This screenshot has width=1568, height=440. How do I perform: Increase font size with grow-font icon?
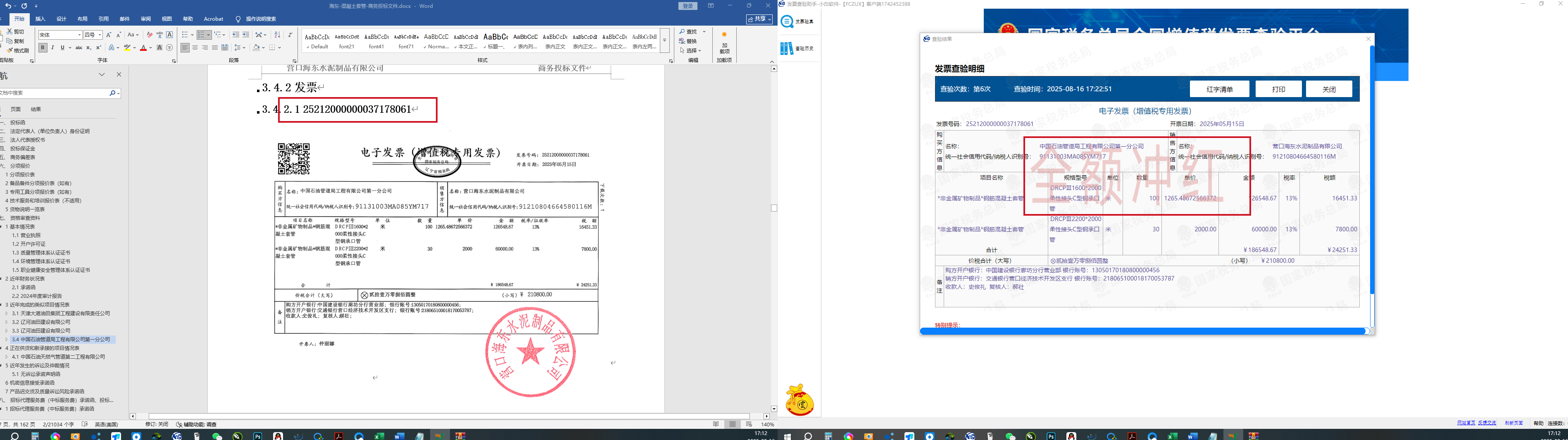coord(109,35)
